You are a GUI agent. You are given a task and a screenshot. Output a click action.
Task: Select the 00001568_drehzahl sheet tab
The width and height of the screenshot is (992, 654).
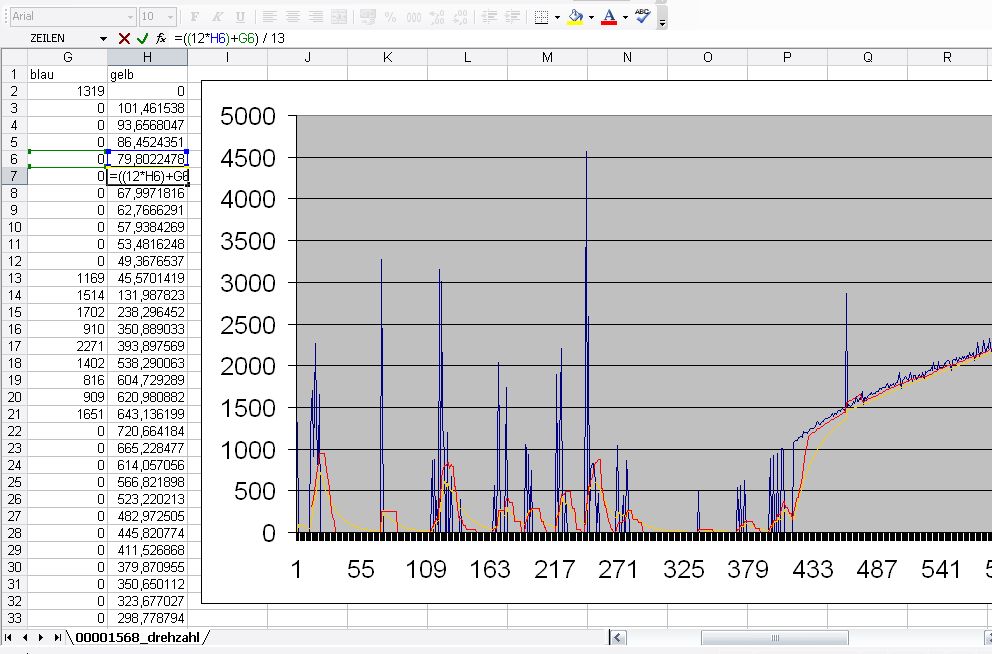137,637
